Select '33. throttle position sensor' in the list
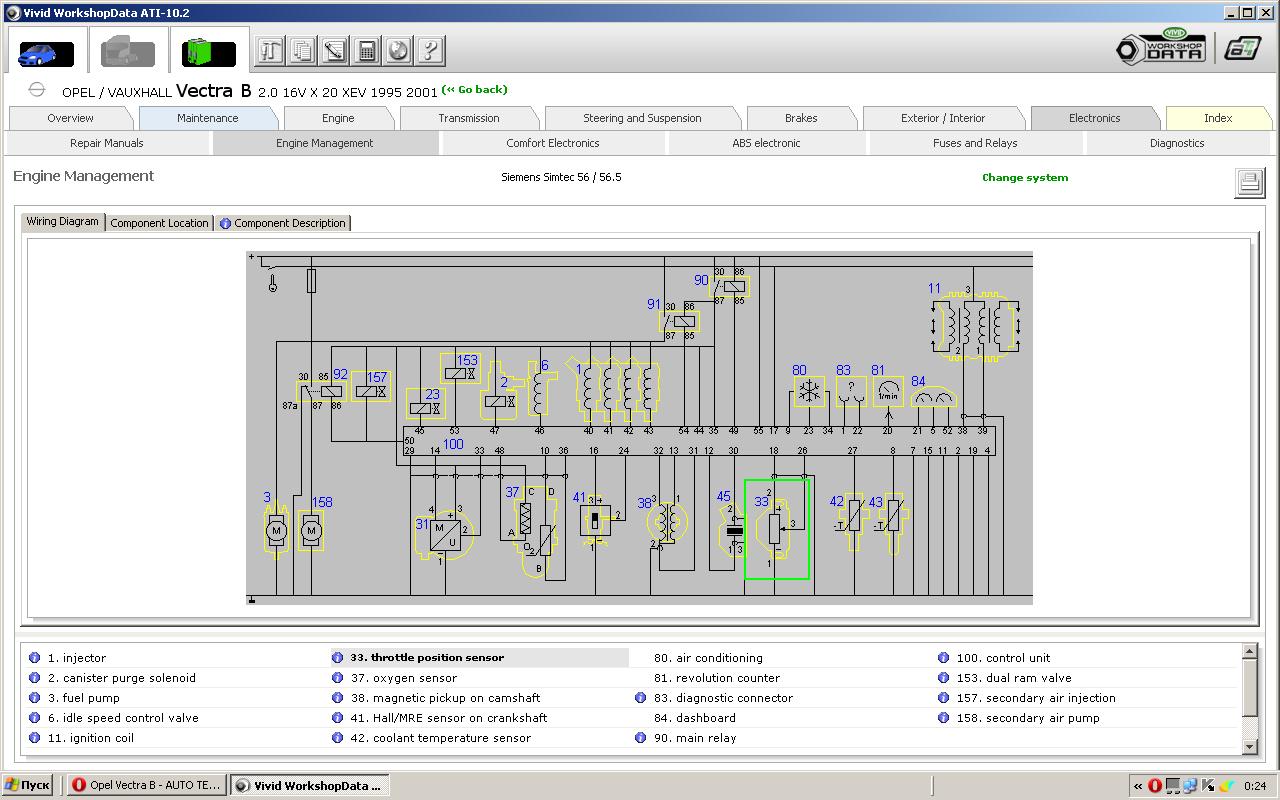 [x=480, y=658]
